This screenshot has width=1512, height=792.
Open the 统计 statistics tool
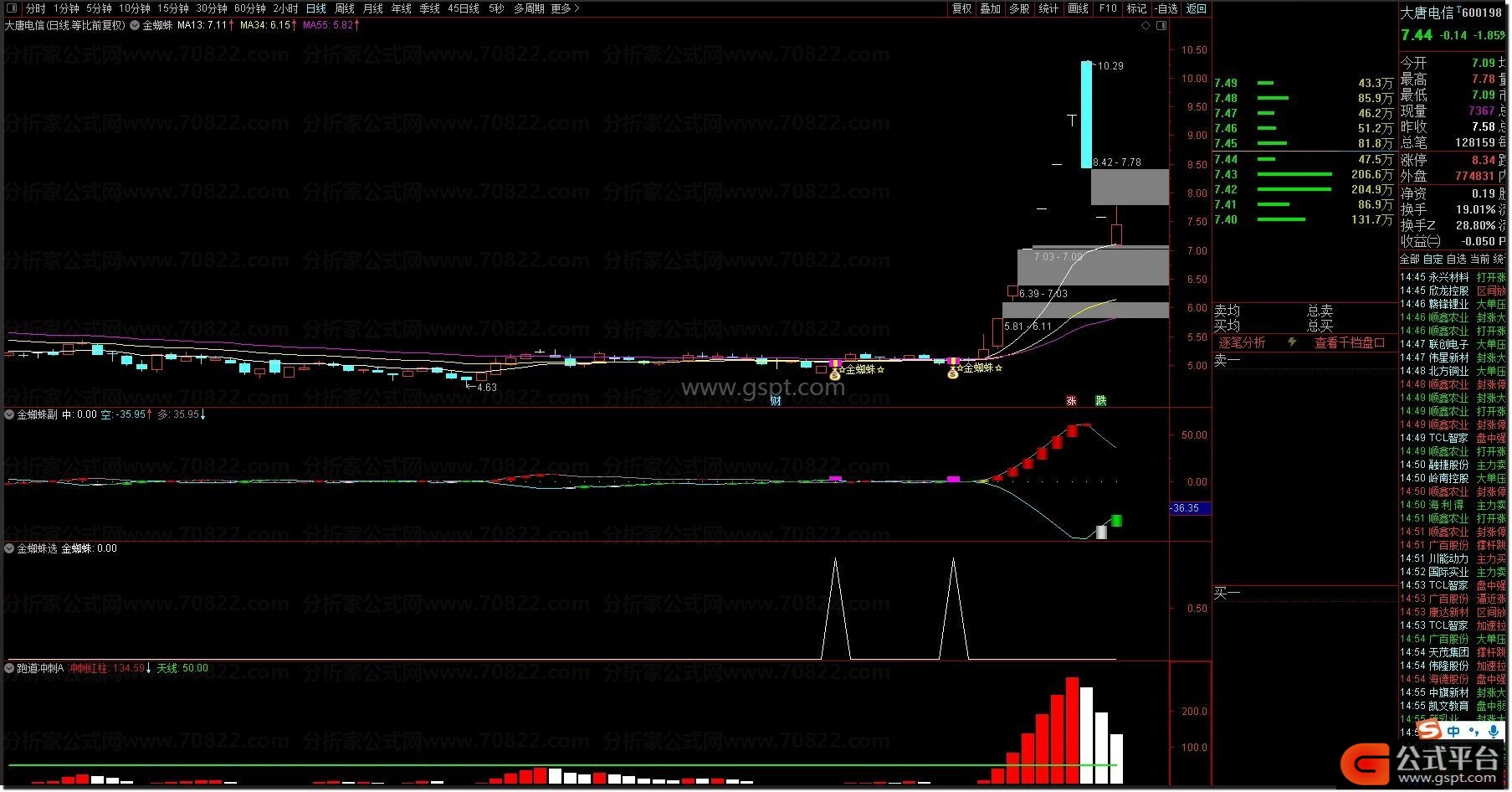[x=1048, y=8]
